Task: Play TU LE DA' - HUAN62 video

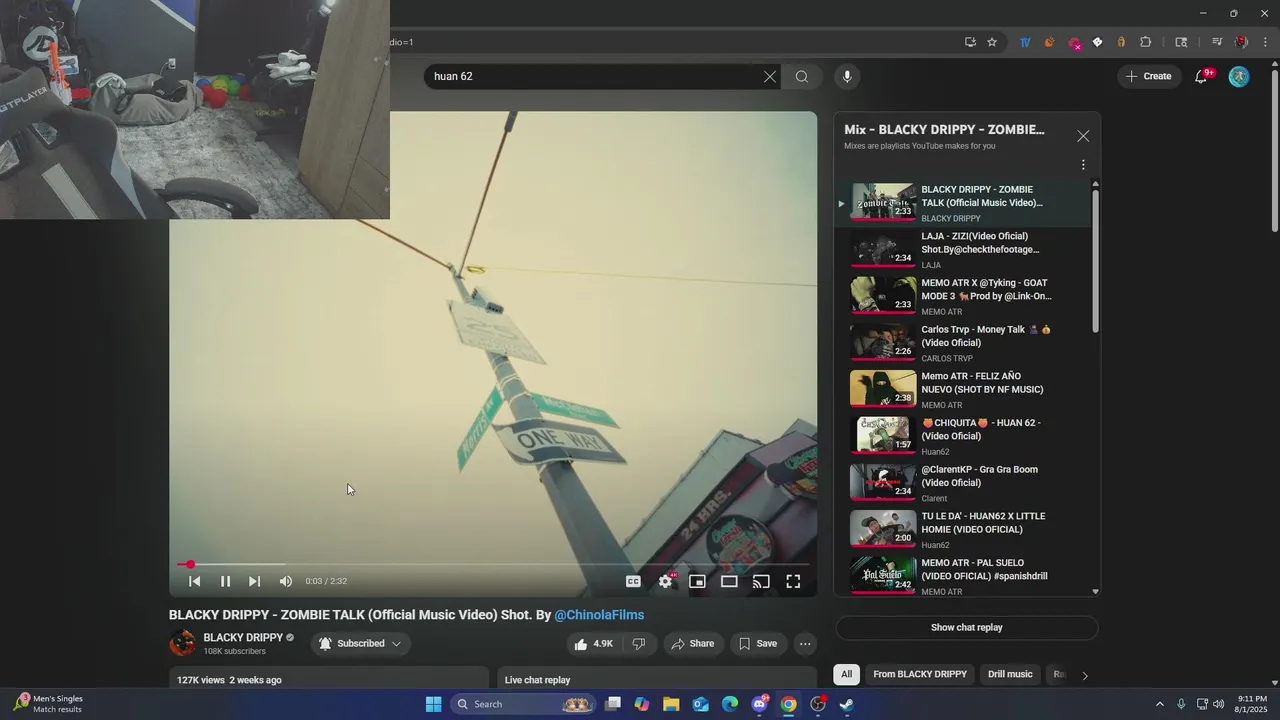Action: [965, 530]
